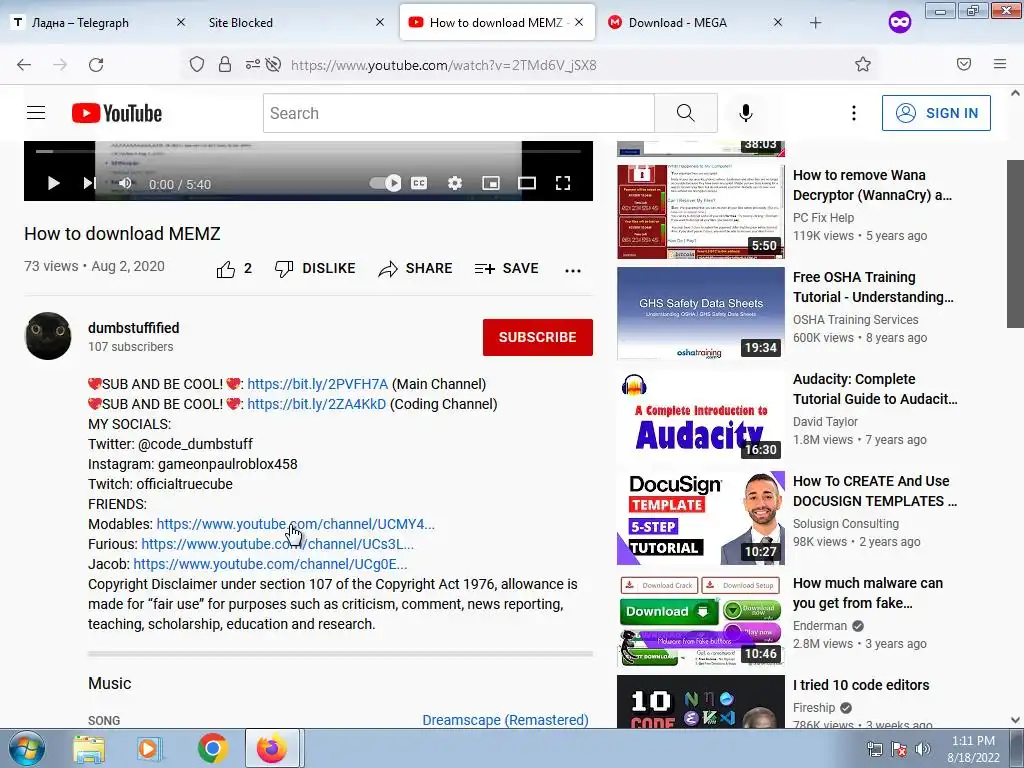Open DocuSign templates video title
1024x768 pixels.
(874, 491)
